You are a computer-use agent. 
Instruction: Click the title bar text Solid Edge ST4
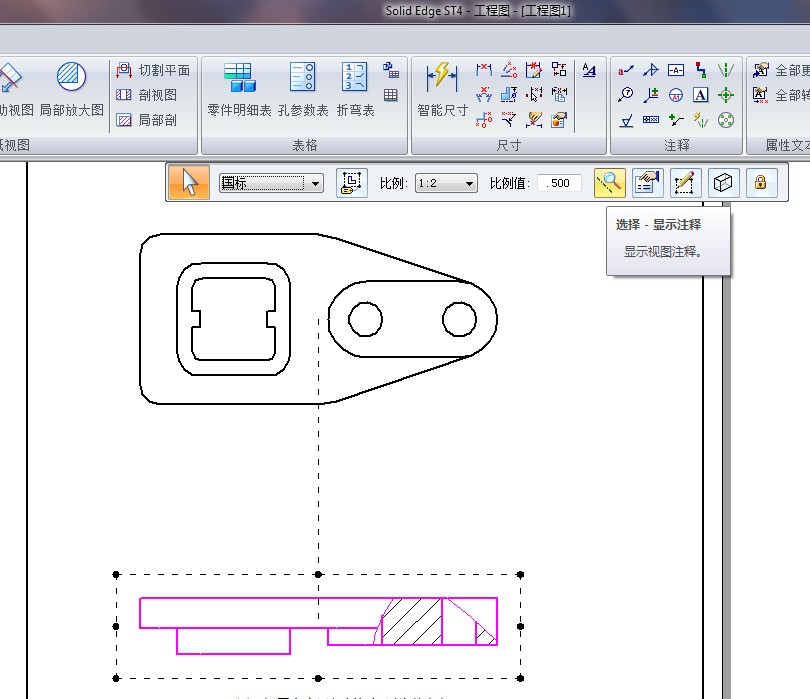(424, 11)
